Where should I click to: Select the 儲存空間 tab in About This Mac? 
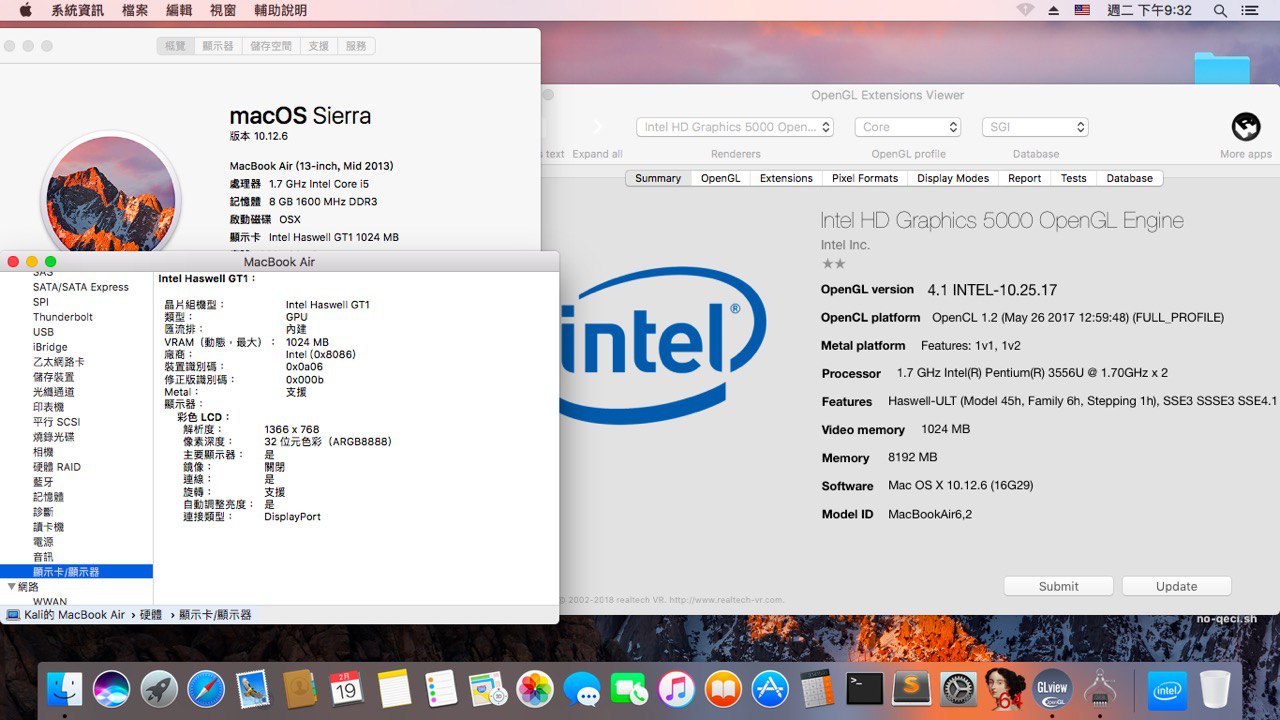271,46
